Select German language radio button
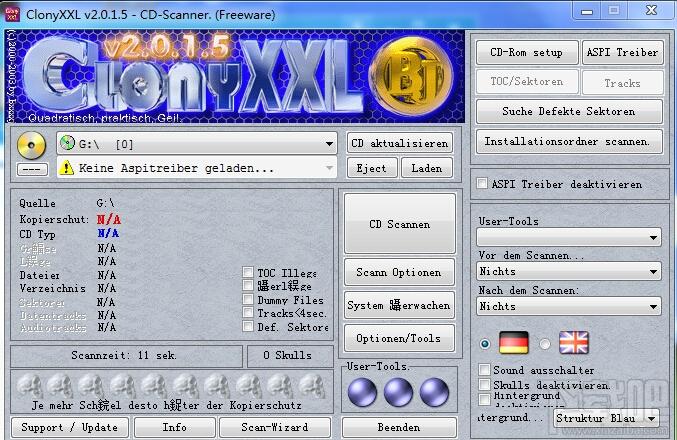 click(x=485, y=344)
